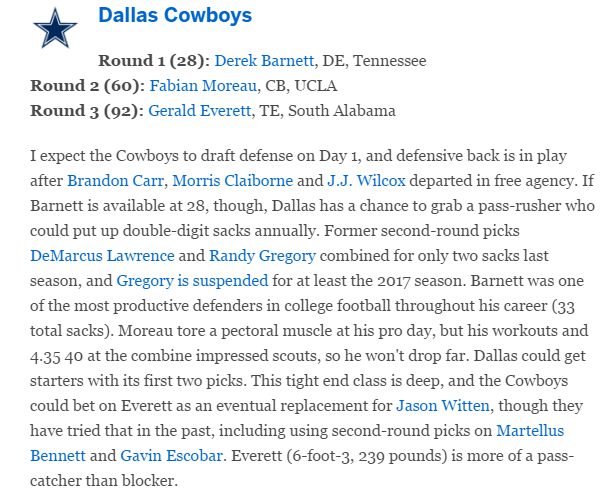
Task: Open Randy Gregory player link
Action: click(262, 256)
